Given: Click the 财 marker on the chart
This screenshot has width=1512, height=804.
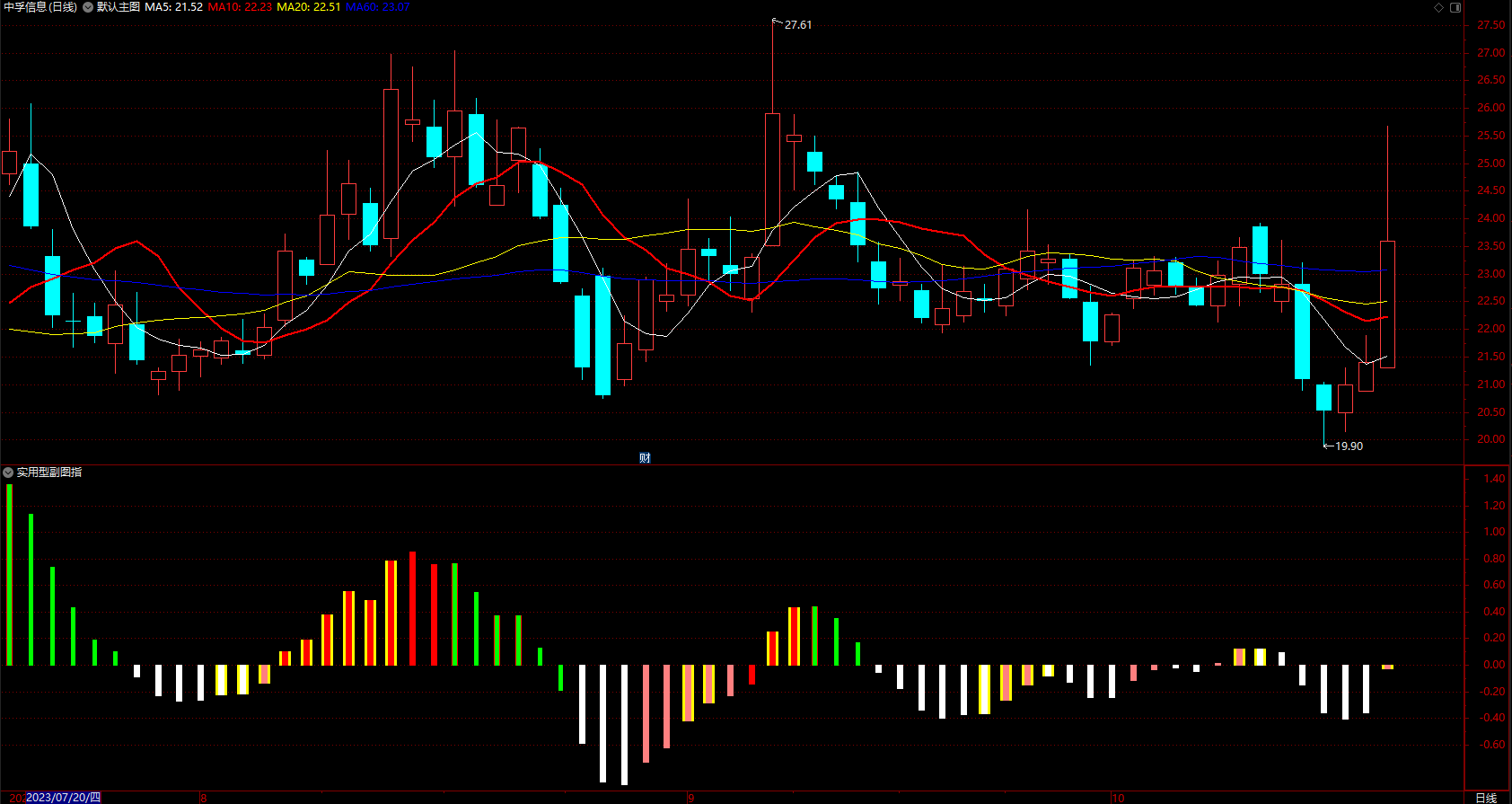Looking at the screenshot, I should click(x=645, y=458).
